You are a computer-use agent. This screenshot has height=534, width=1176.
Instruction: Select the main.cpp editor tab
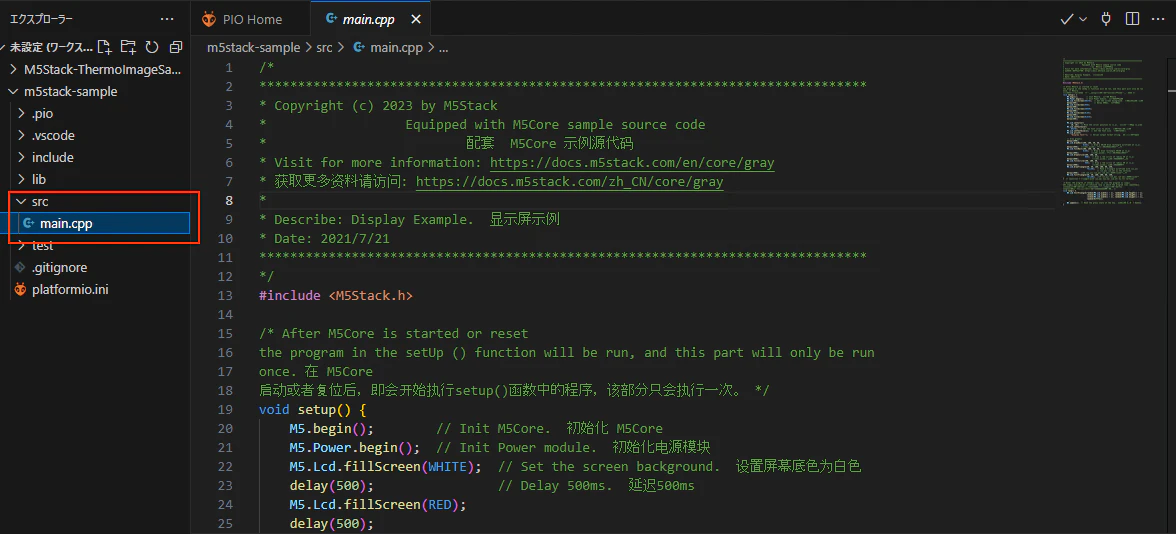point(372,20)
